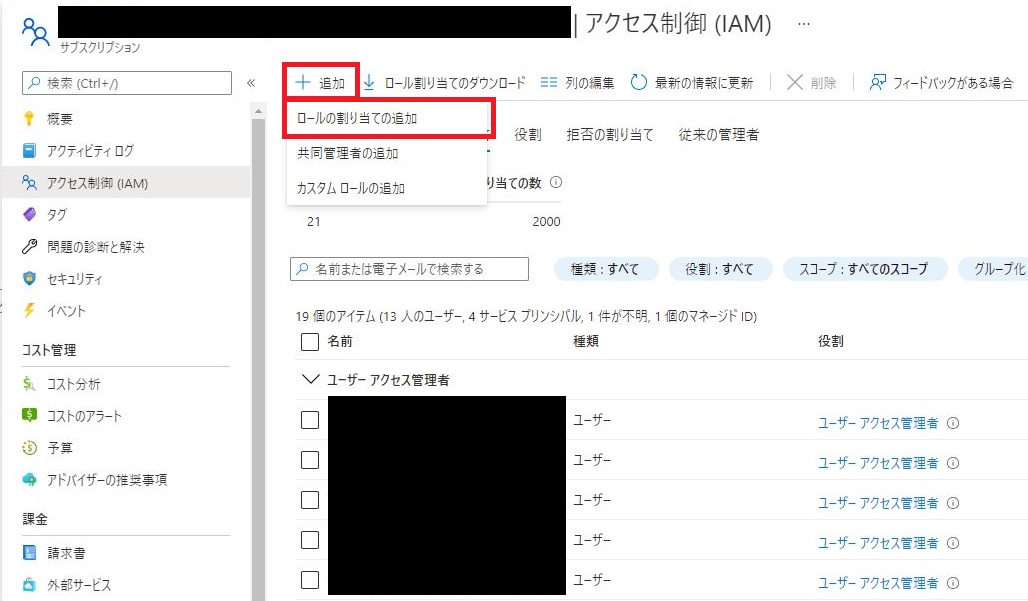The image size is (1028, 601).
Task: Click 最新の情報に更新 button
Action: pyautogui.click(x=692, y=83)
